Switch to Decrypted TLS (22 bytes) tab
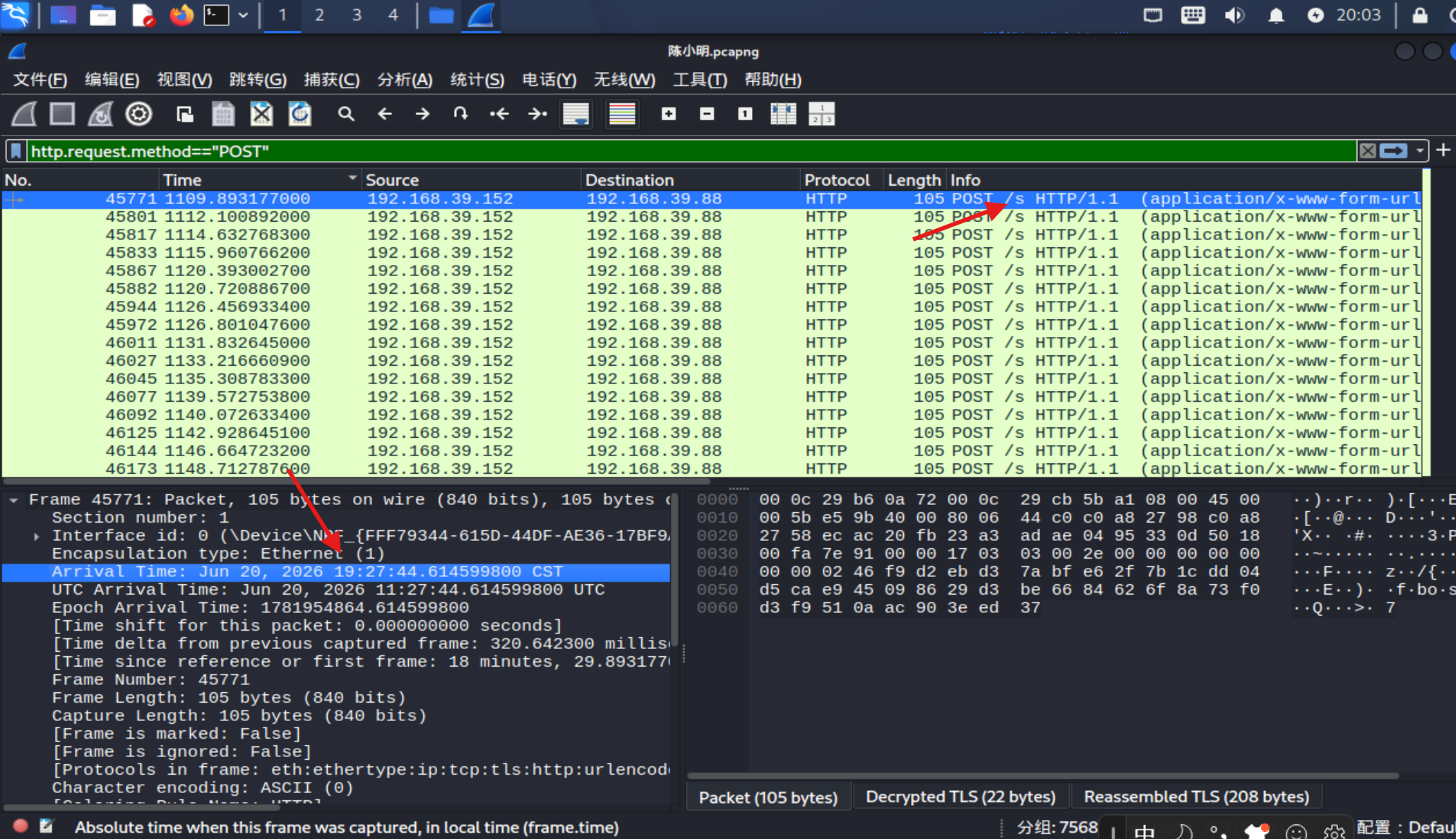Screen dimensions: 1456x839 click(x=960, y=797)
